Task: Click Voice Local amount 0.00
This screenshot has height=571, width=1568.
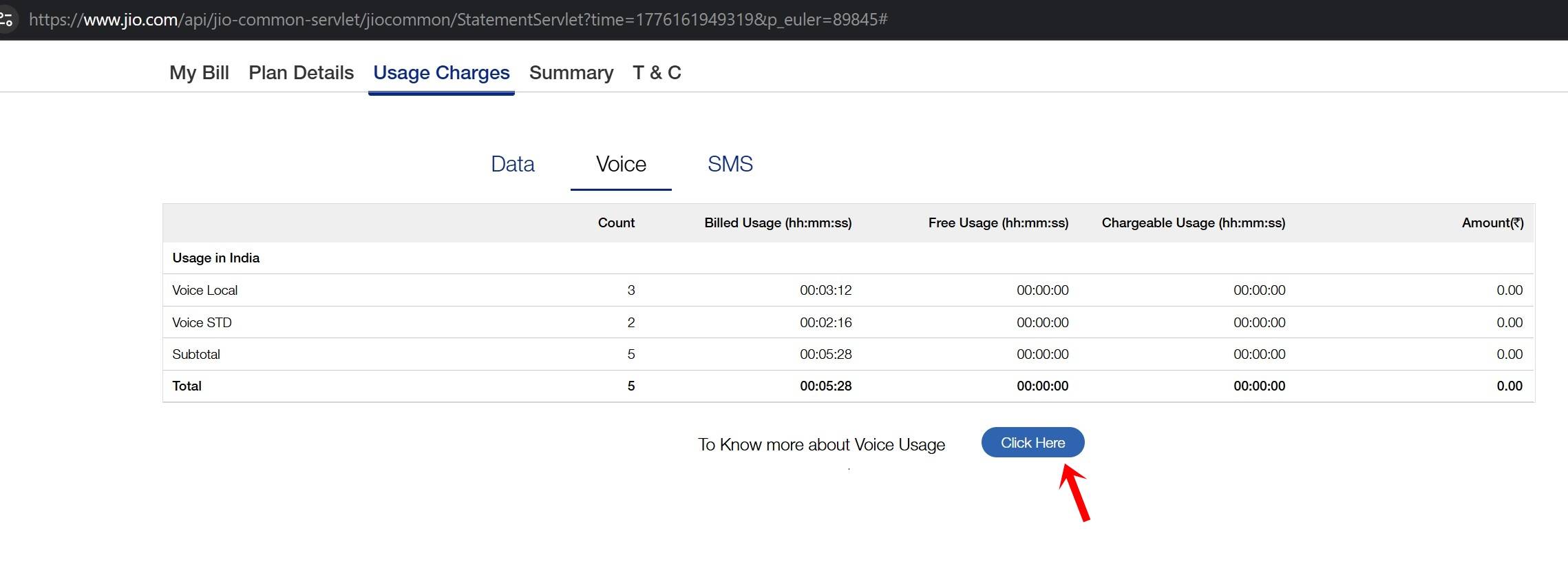Action: click(x=1509, y=290)
